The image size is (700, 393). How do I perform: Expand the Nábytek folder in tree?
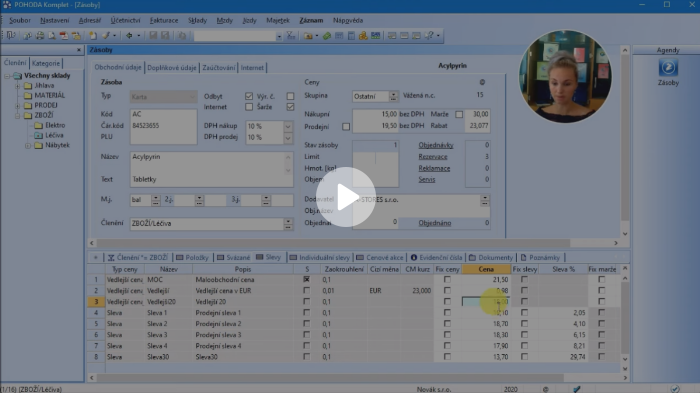28,146
